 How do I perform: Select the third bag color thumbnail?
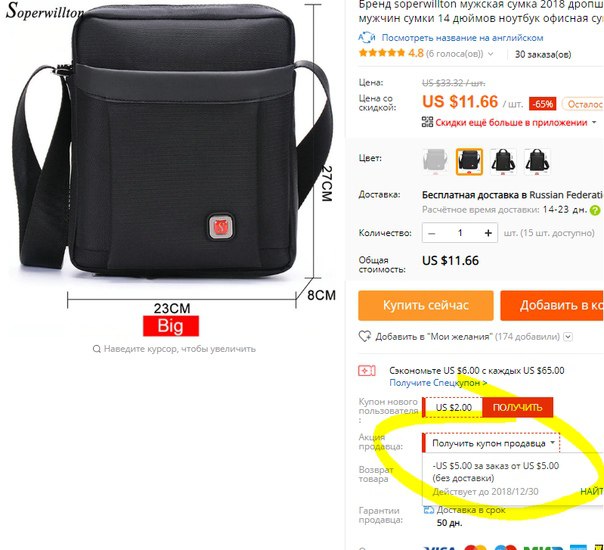[x=503, y=161]
